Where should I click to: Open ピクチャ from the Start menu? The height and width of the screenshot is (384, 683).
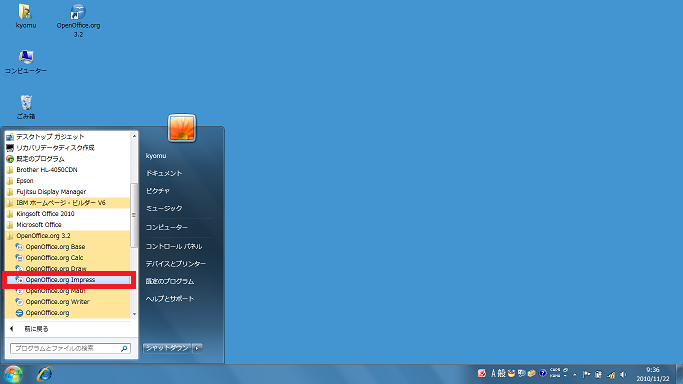point(158,191)
